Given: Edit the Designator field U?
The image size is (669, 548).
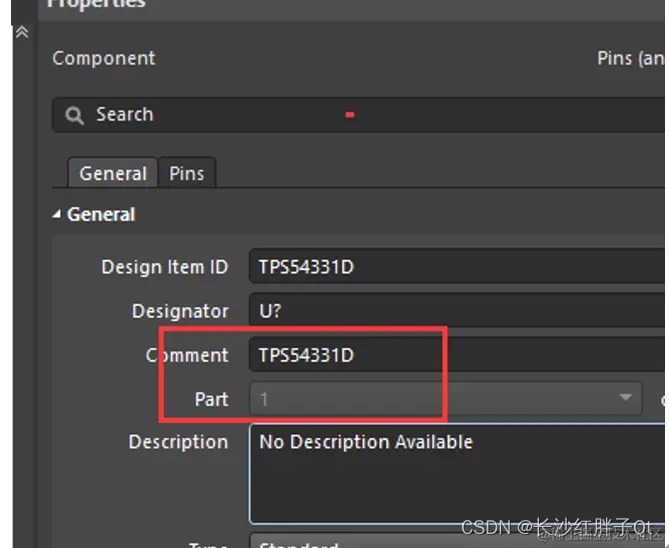Looking at the screenshot, I should [x=457, y=311].
